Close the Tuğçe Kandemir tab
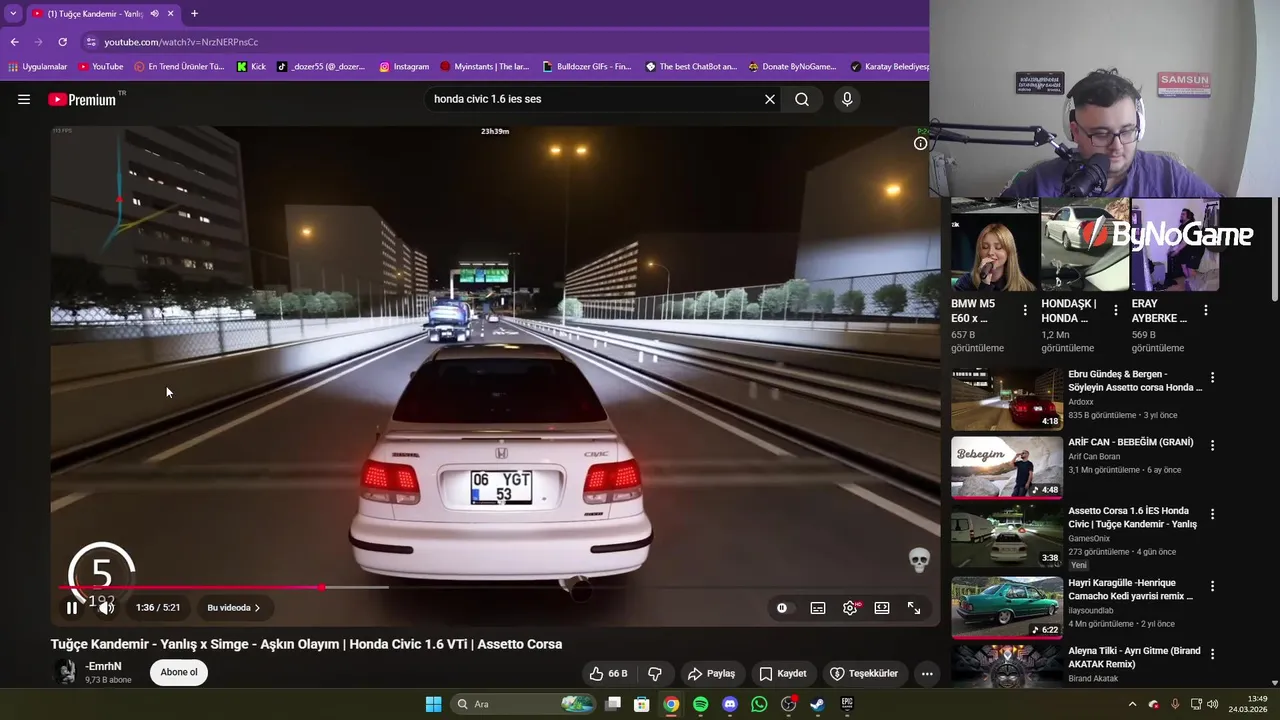 pyautogui.click(x=170, y=14)
